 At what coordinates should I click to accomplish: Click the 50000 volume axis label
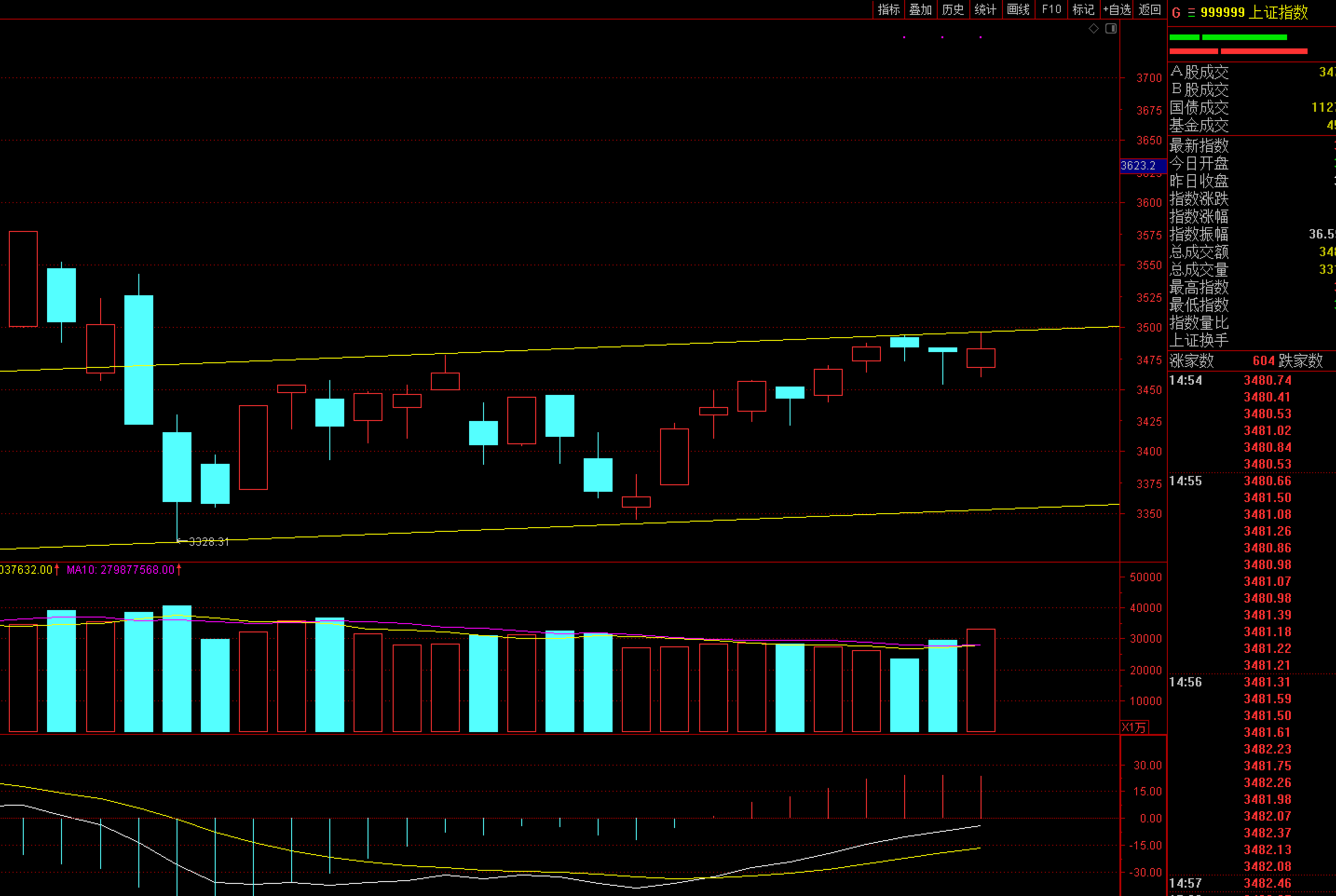[1145, 578]
